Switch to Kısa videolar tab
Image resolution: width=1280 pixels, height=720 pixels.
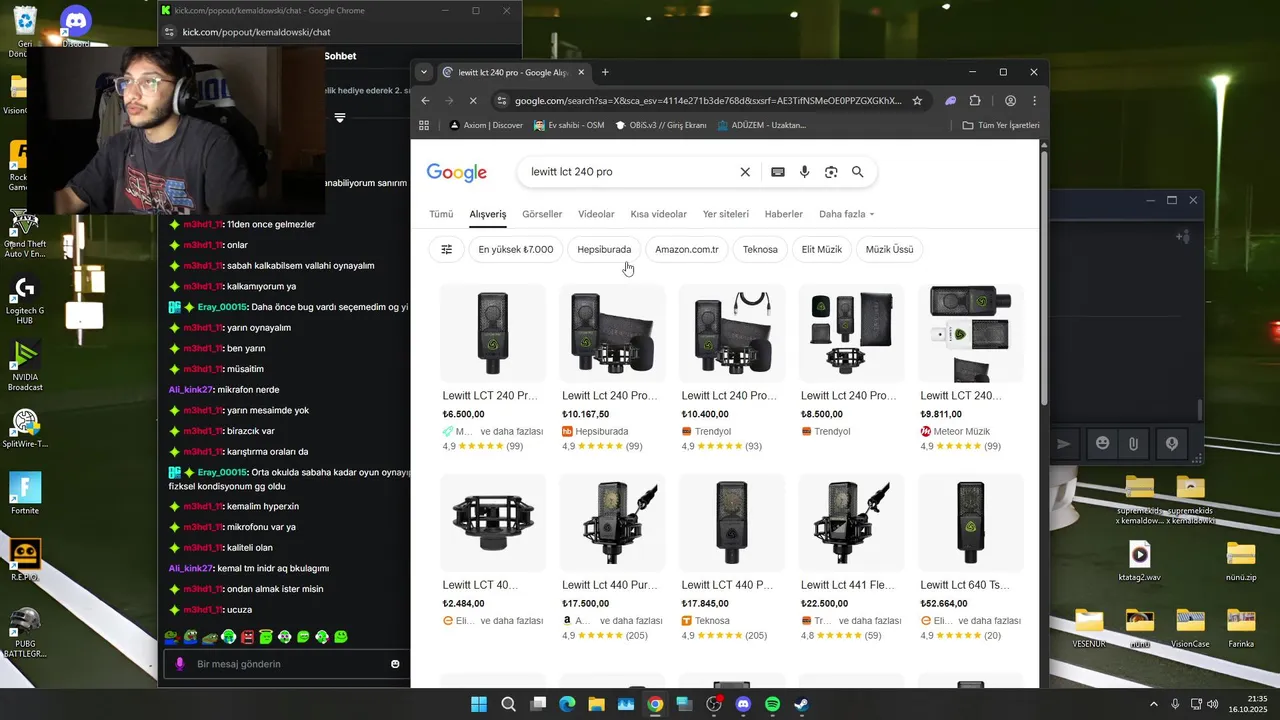(658, 214)
